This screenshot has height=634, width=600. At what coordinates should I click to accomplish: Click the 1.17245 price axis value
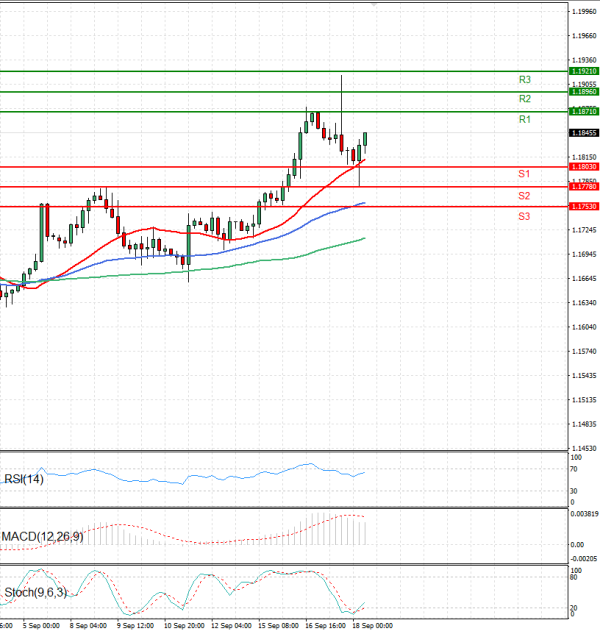(x=584, y=230)
